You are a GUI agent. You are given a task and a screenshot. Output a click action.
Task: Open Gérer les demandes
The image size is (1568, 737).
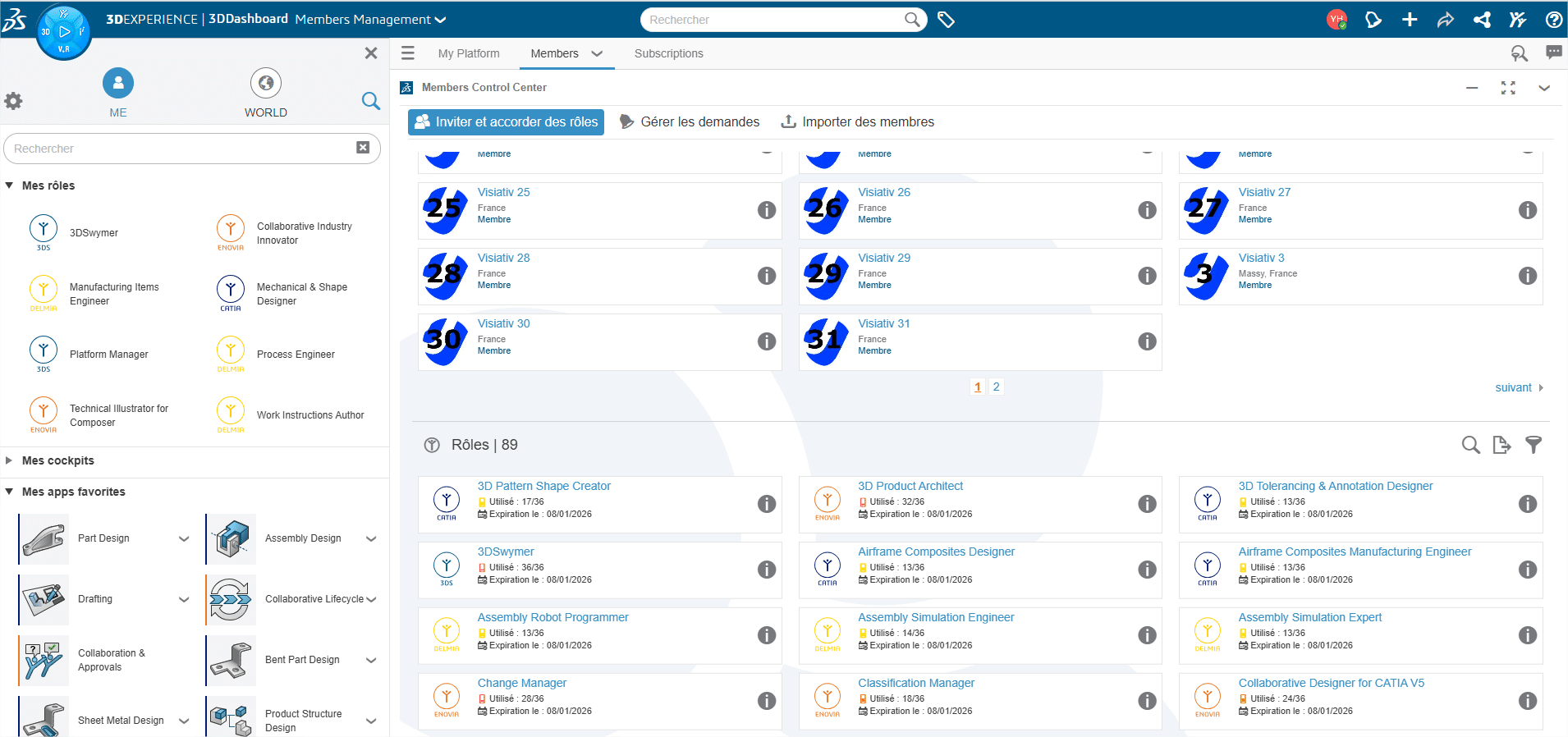click(690, 122)
